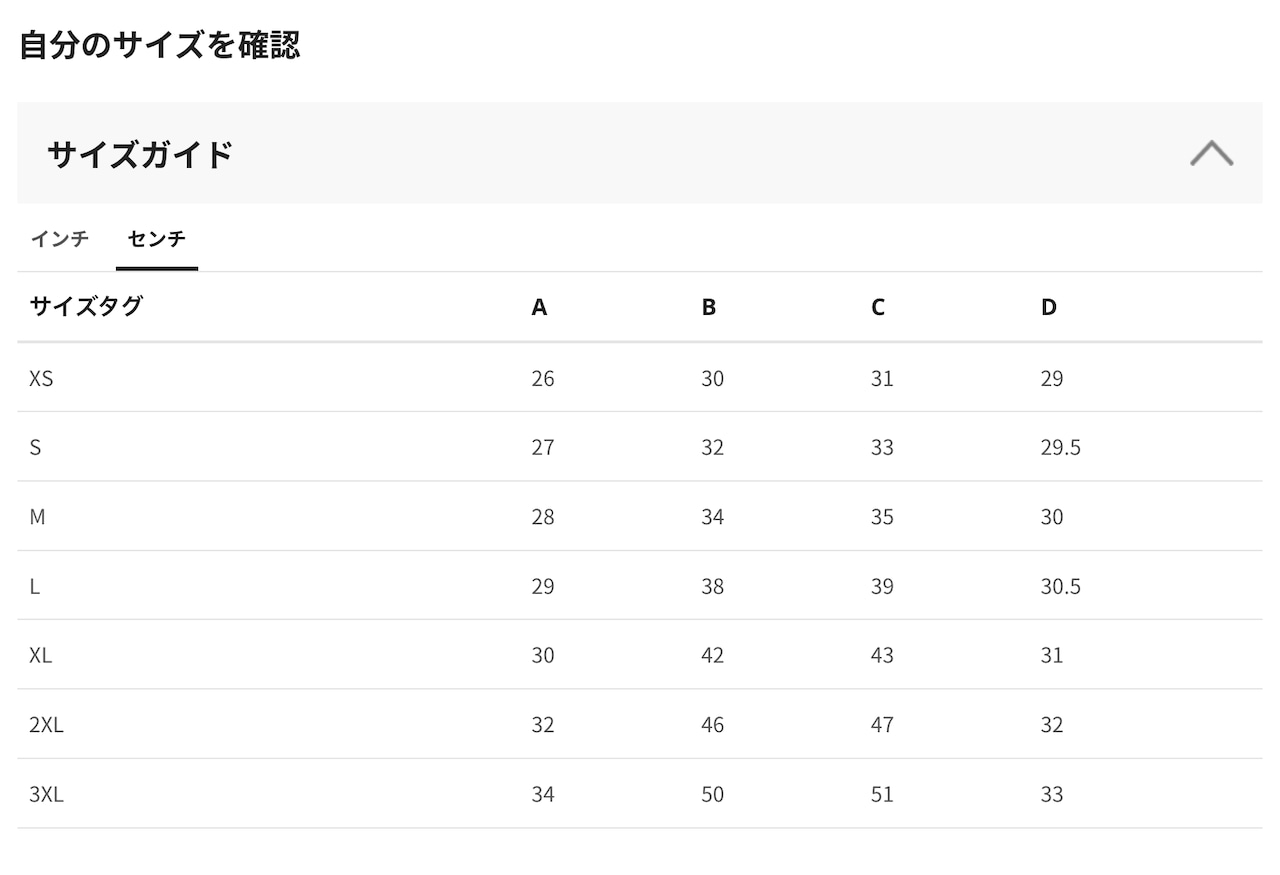Click the 自分のサイズを確認 heading
This screenshot has width=1280, height=875.
160,45
